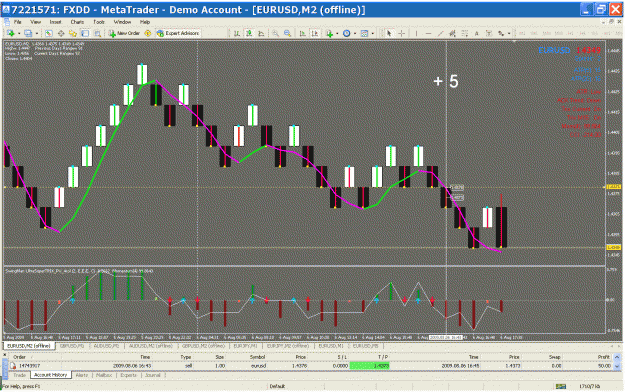Select the Trade terminal tab
The width and height of the screenshot is (625, 392).
19,375
